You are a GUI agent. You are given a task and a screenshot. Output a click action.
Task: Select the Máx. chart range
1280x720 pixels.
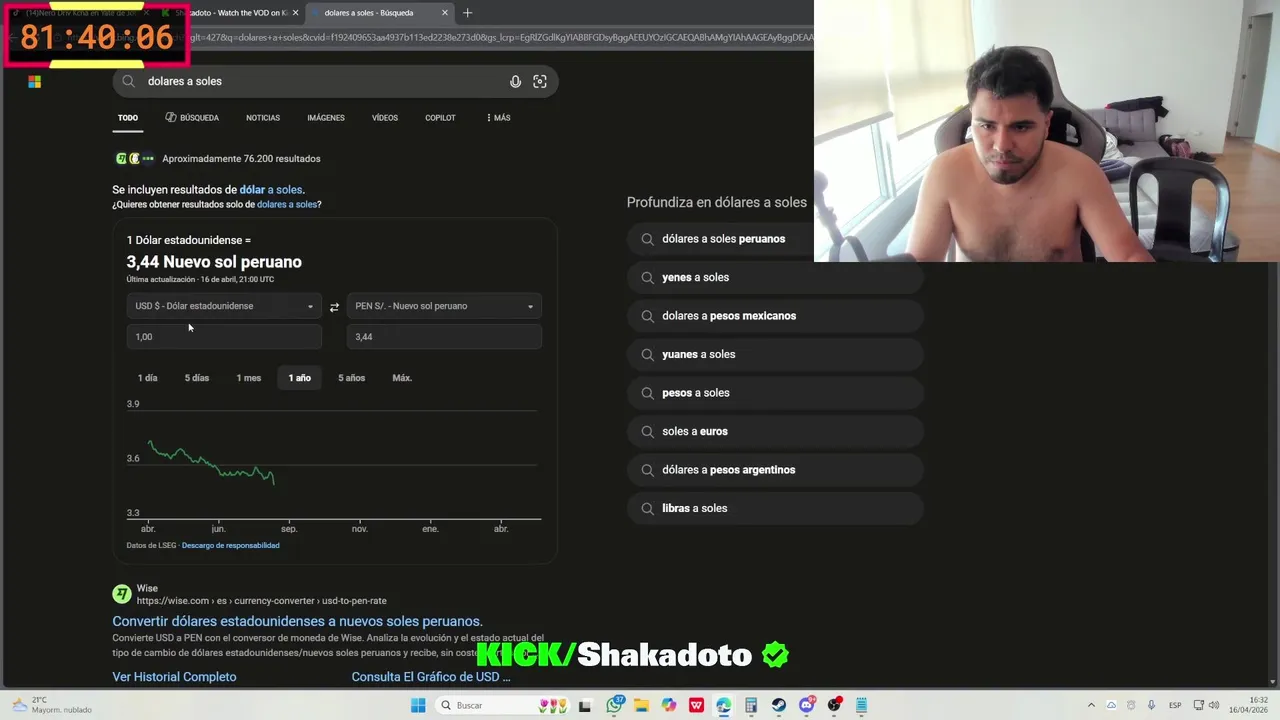click(x=402, y=378)
